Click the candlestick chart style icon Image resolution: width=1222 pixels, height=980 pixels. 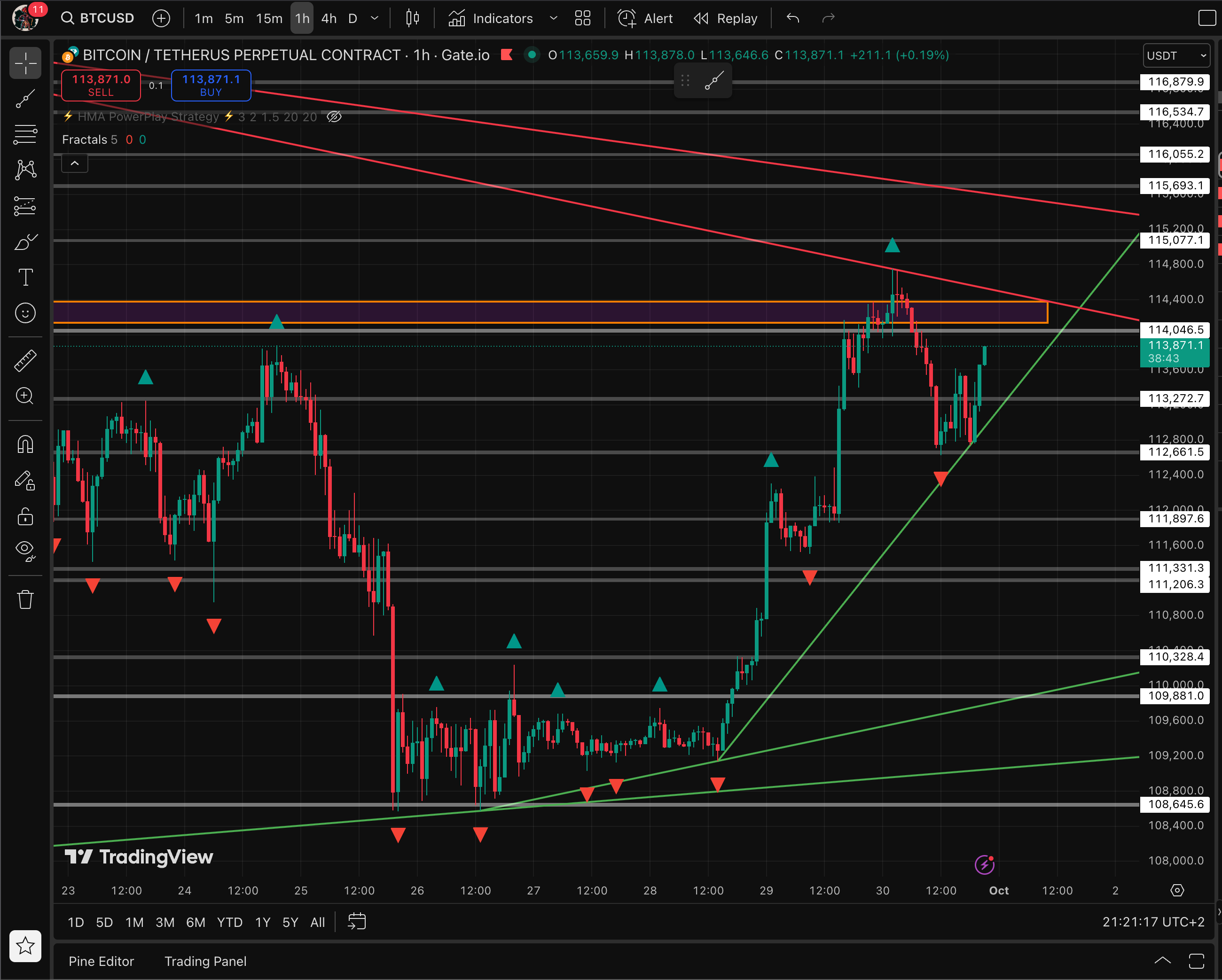pyautogui.click(x=413, y=19)
